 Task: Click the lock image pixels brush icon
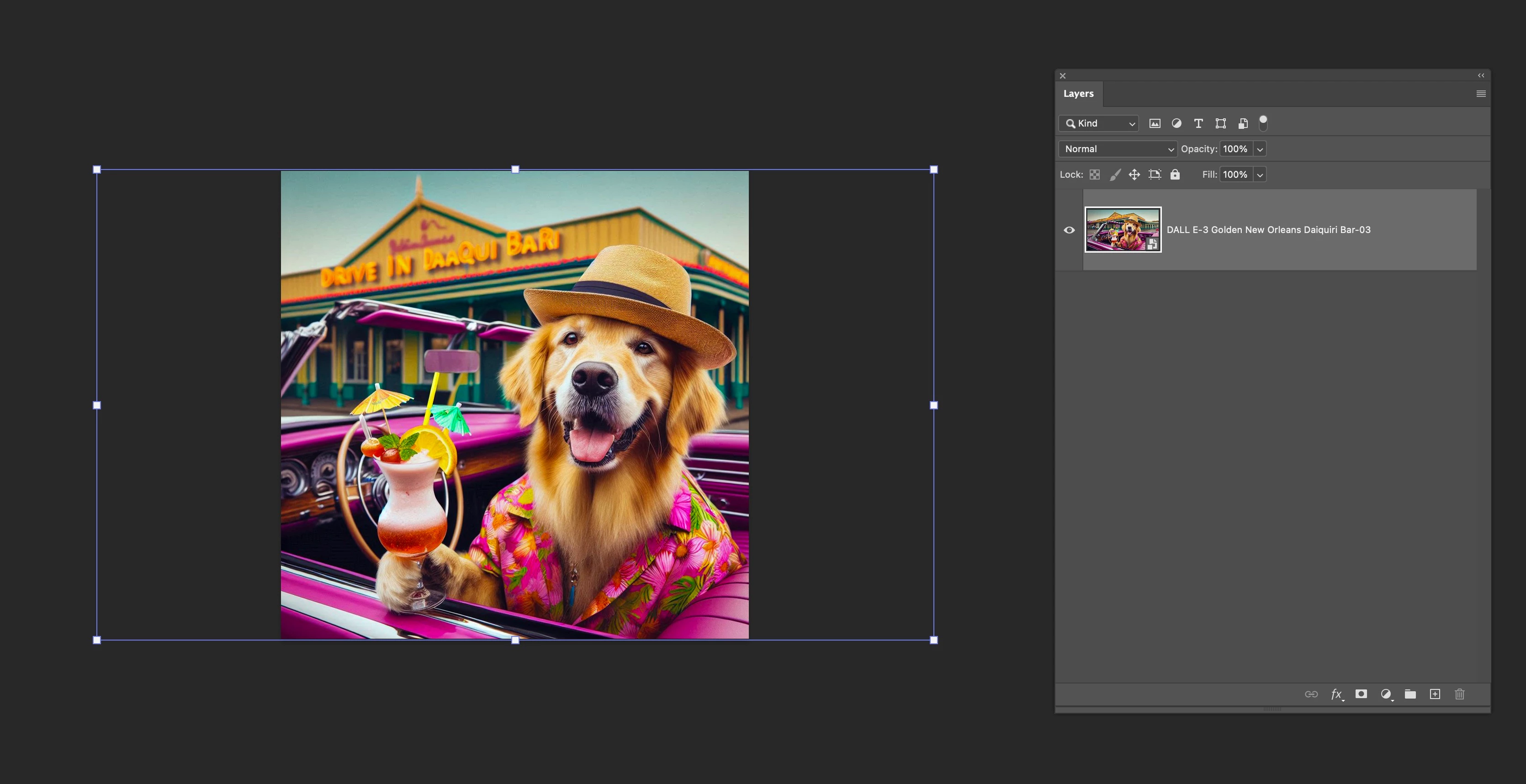(1115, 174)
